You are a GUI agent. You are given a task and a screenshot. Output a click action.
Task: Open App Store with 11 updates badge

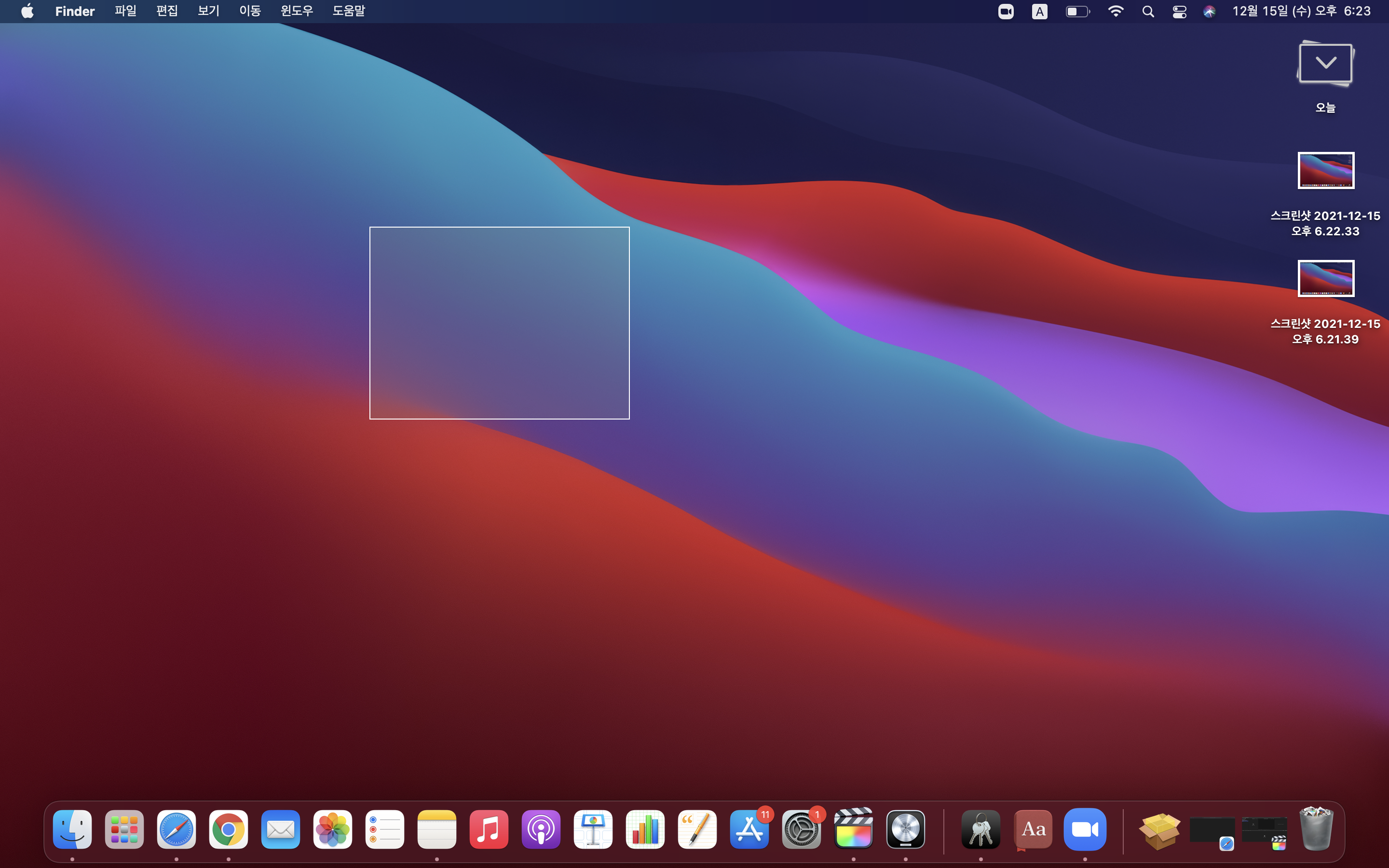pyautogui.click(x=749, y=829)
